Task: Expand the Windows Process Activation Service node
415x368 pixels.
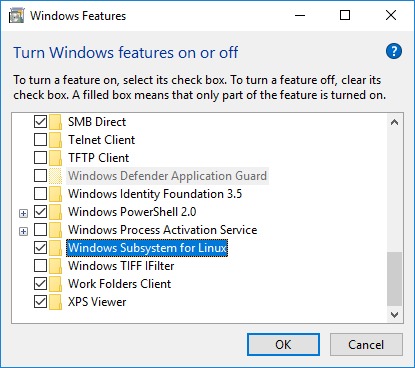Action: [23, 231]
